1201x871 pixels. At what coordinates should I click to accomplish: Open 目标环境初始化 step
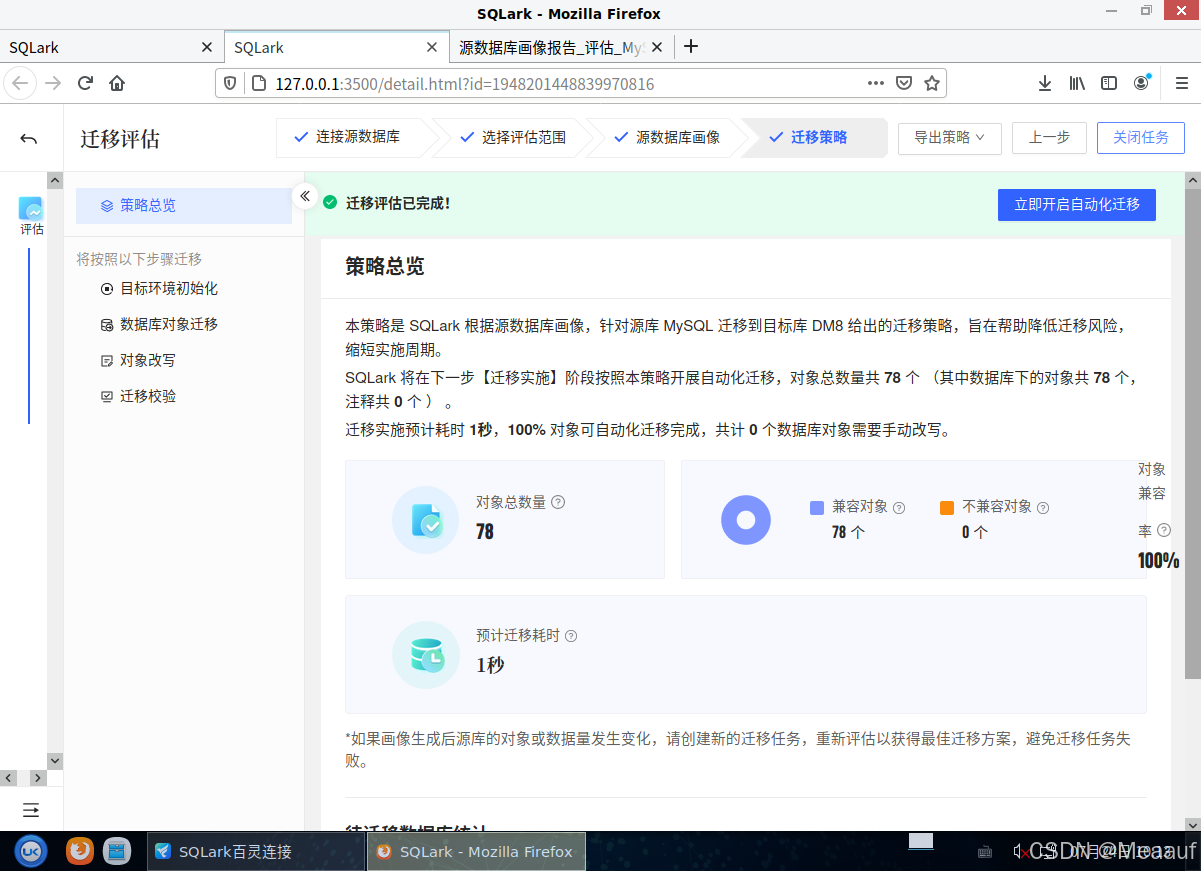tap(168, 288)
